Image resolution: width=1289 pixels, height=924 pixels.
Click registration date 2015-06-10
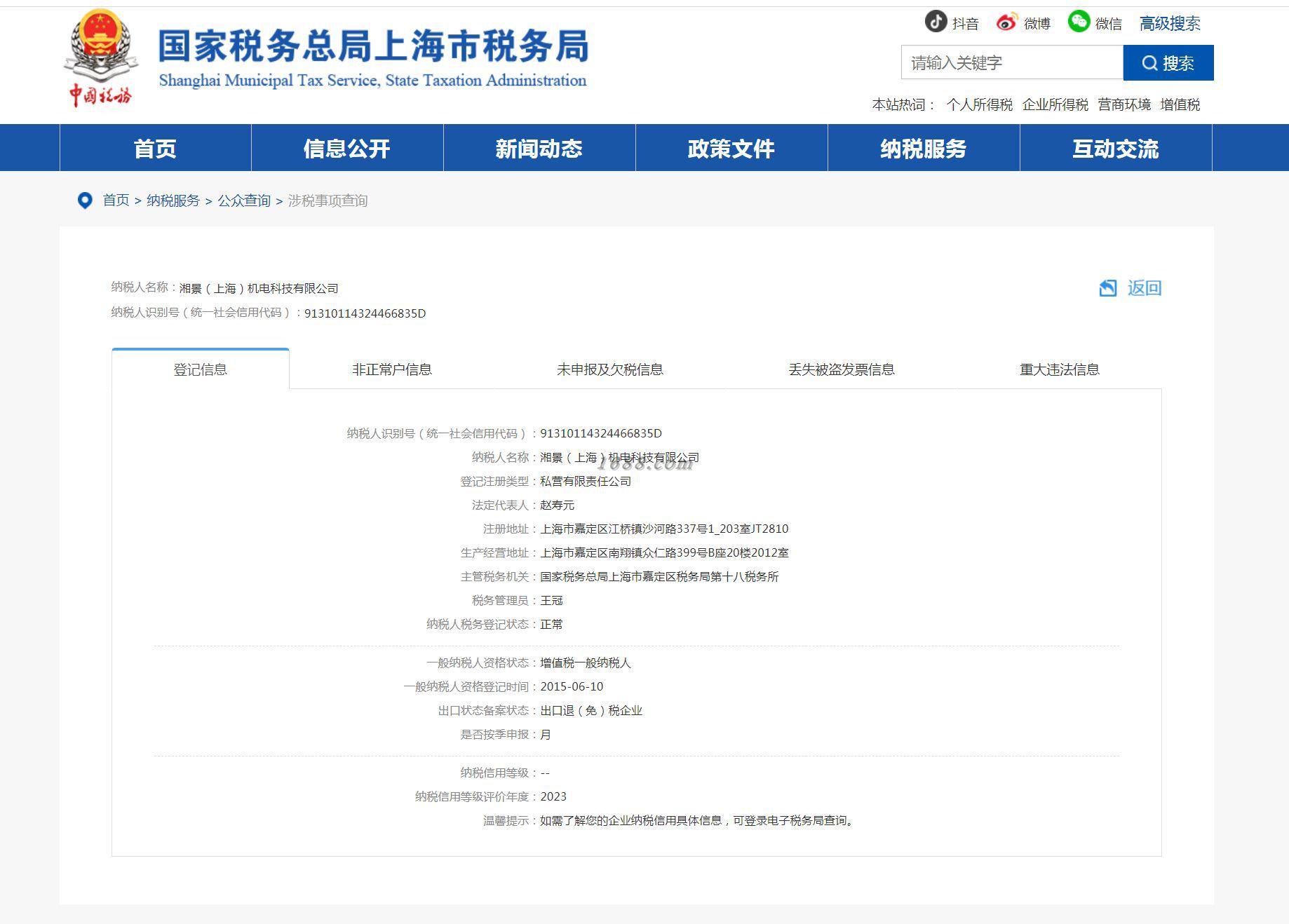coord(572,686)
